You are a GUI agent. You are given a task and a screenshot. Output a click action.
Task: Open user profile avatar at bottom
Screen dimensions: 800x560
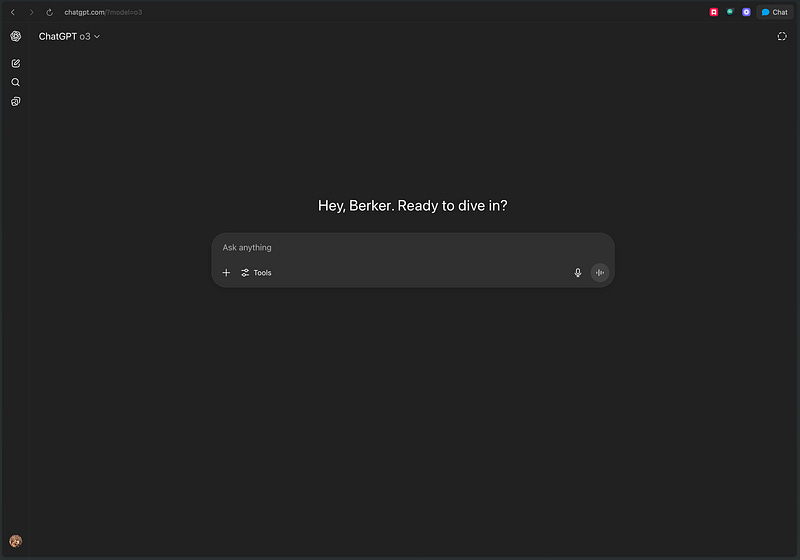[16, 541]
